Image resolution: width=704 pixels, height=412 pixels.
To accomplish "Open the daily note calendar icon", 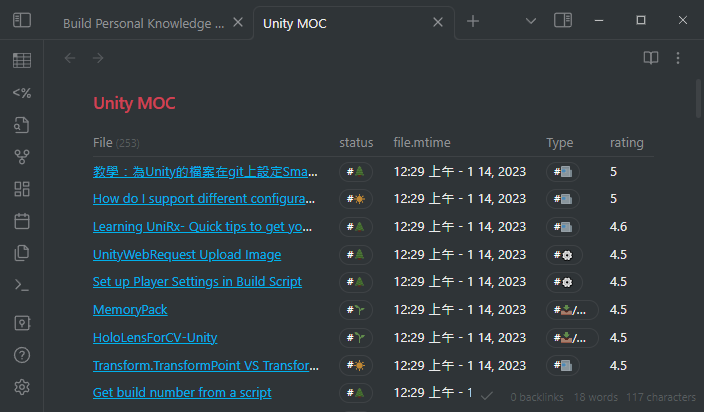I will (22, 220).
